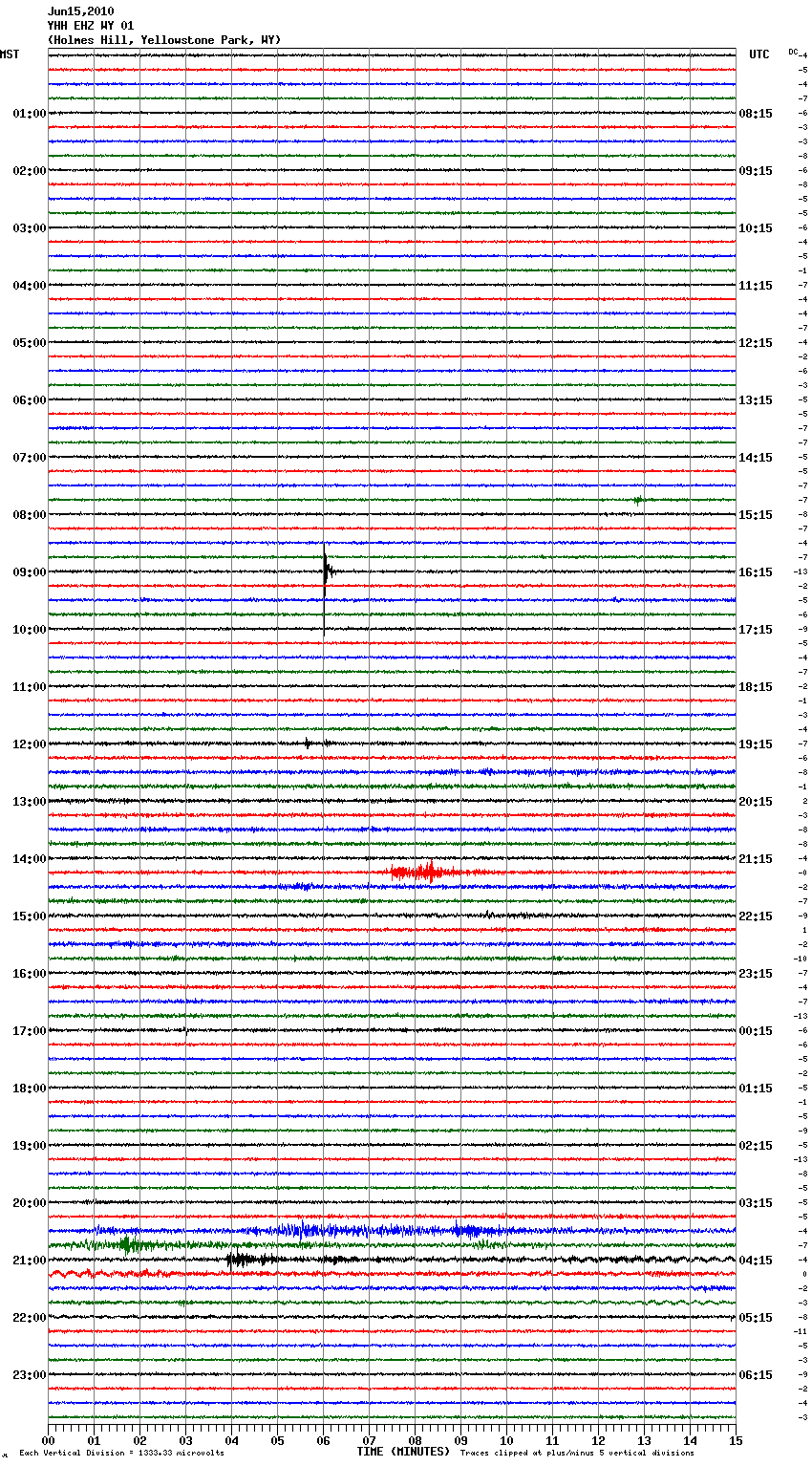Screen dimensions: 812x1466
Task: Click the 03:15 UTC time label
Action: pos(756,1203)
